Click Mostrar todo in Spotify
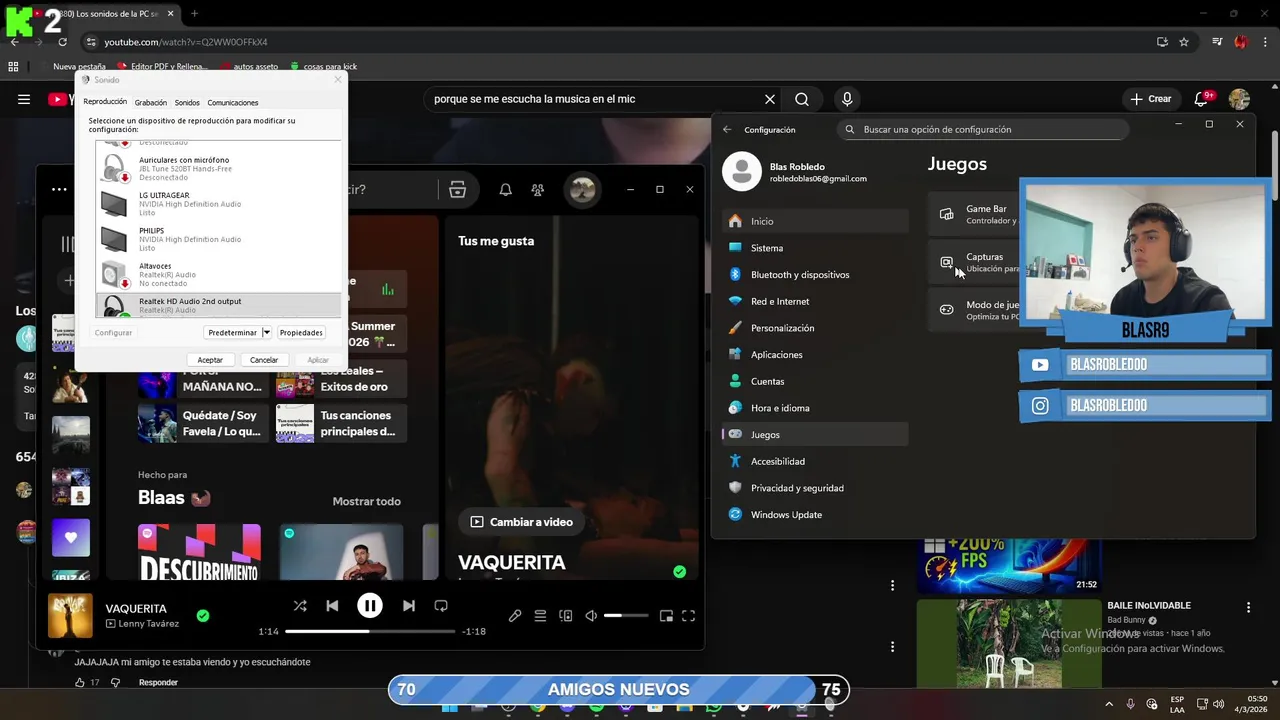Viewport: 1280px width, 720px height. coord(366,501)
